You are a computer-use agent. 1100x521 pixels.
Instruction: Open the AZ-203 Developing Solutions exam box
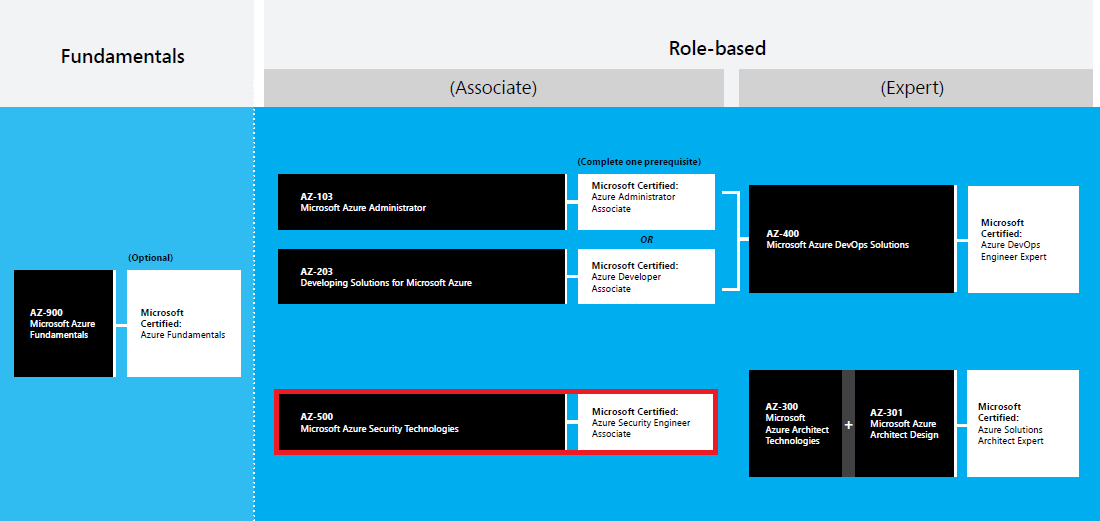point(421,276)
